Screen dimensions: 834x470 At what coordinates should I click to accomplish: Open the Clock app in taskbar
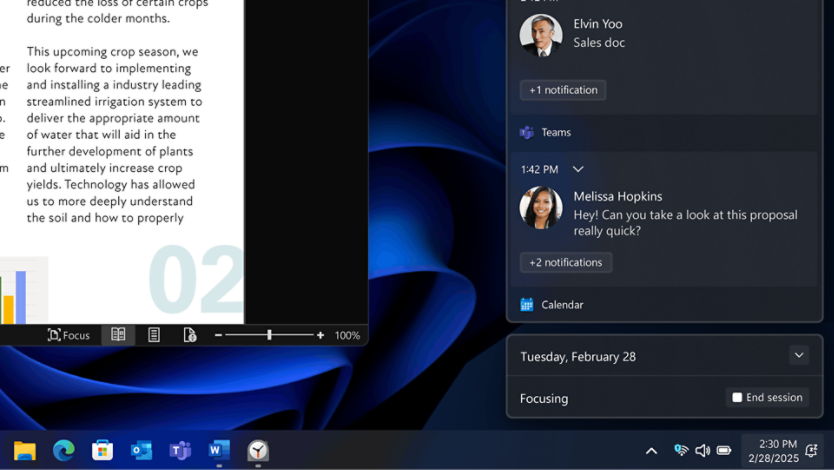pos(258,451)
